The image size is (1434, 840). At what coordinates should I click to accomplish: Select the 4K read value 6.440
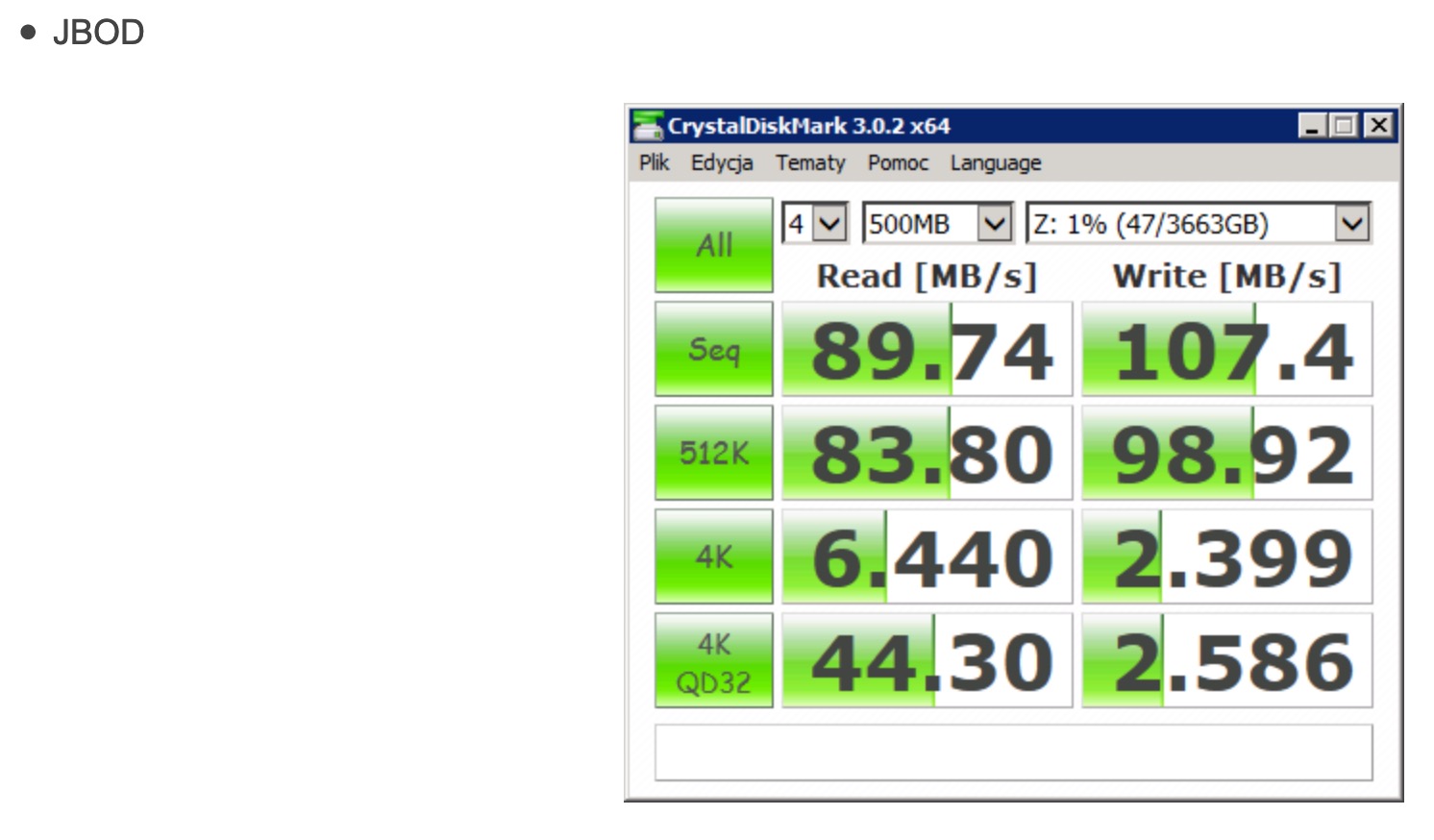(927, 556)
